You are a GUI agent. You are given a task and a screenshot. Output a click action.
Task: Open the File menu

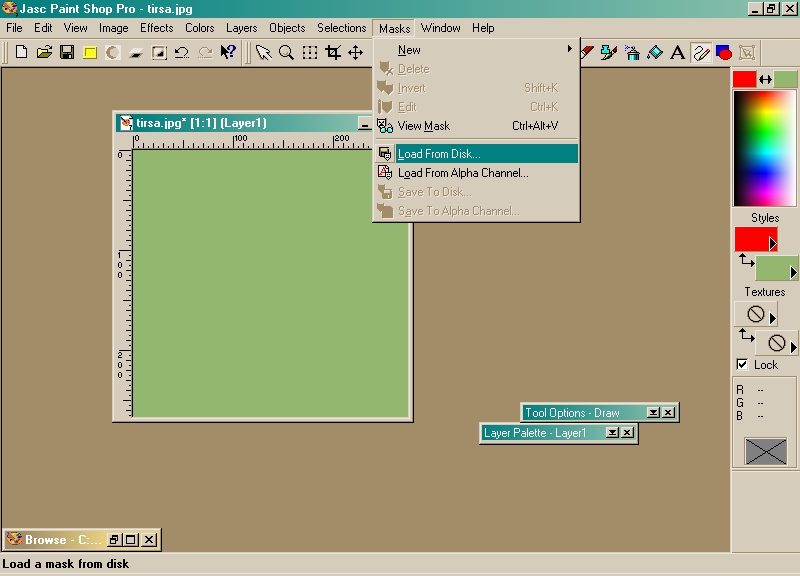click(x=14, y=28)
